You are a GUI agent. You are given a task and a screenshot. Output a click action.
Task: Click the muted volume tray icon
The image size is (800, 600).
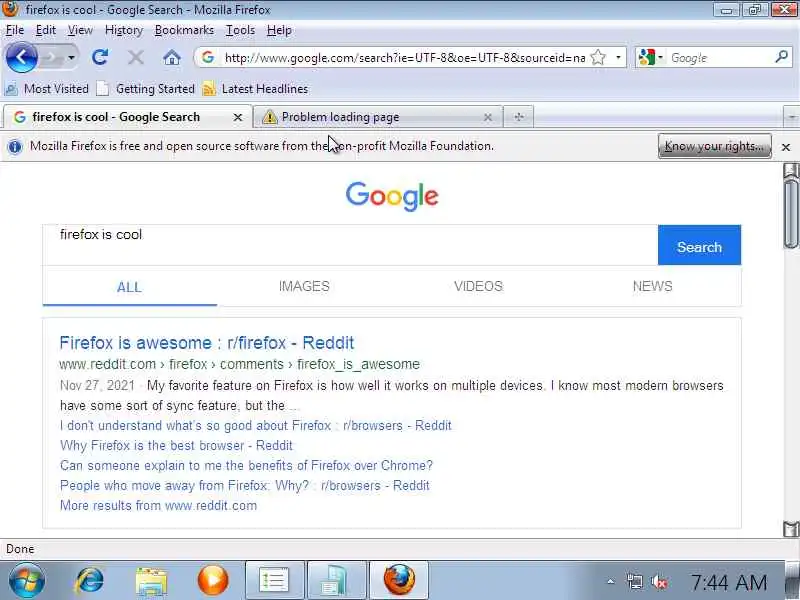pyautogui.click(x=659, y=582)
